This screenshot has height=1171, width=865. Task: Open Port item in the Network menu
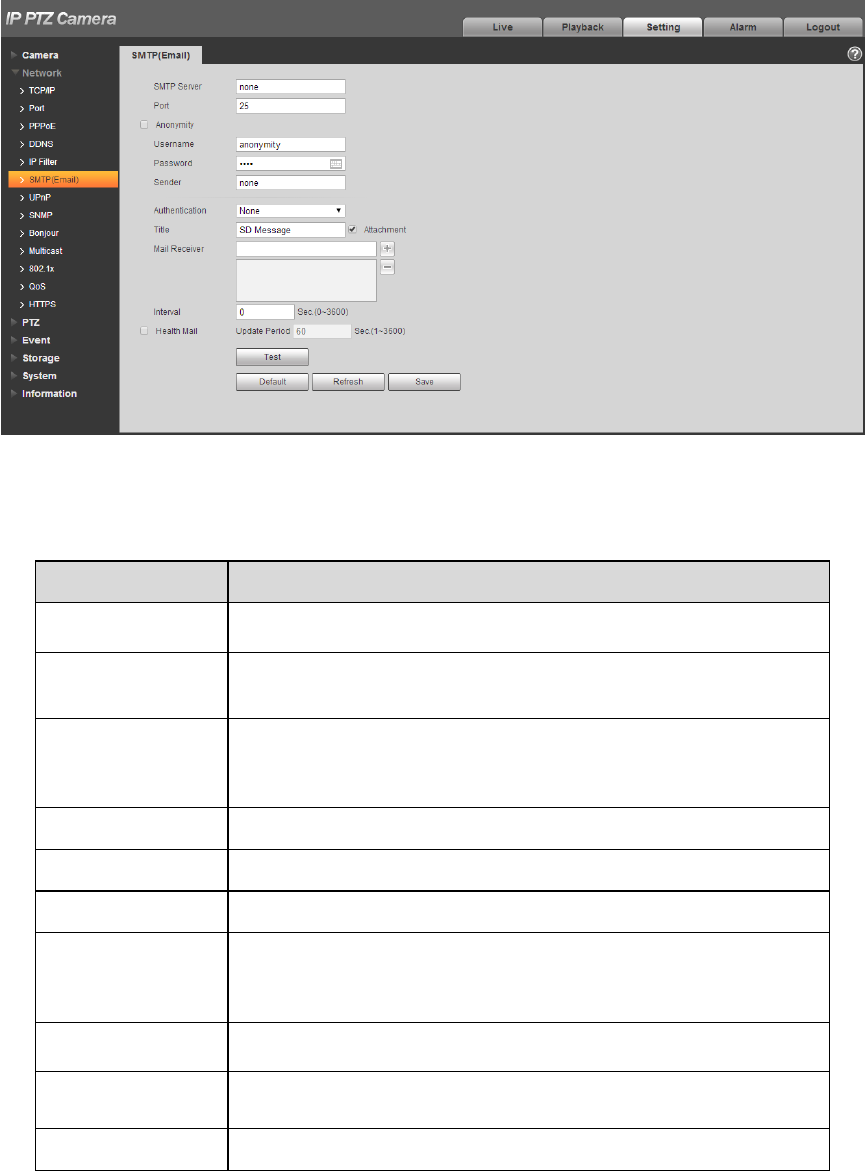coord(36,108)
